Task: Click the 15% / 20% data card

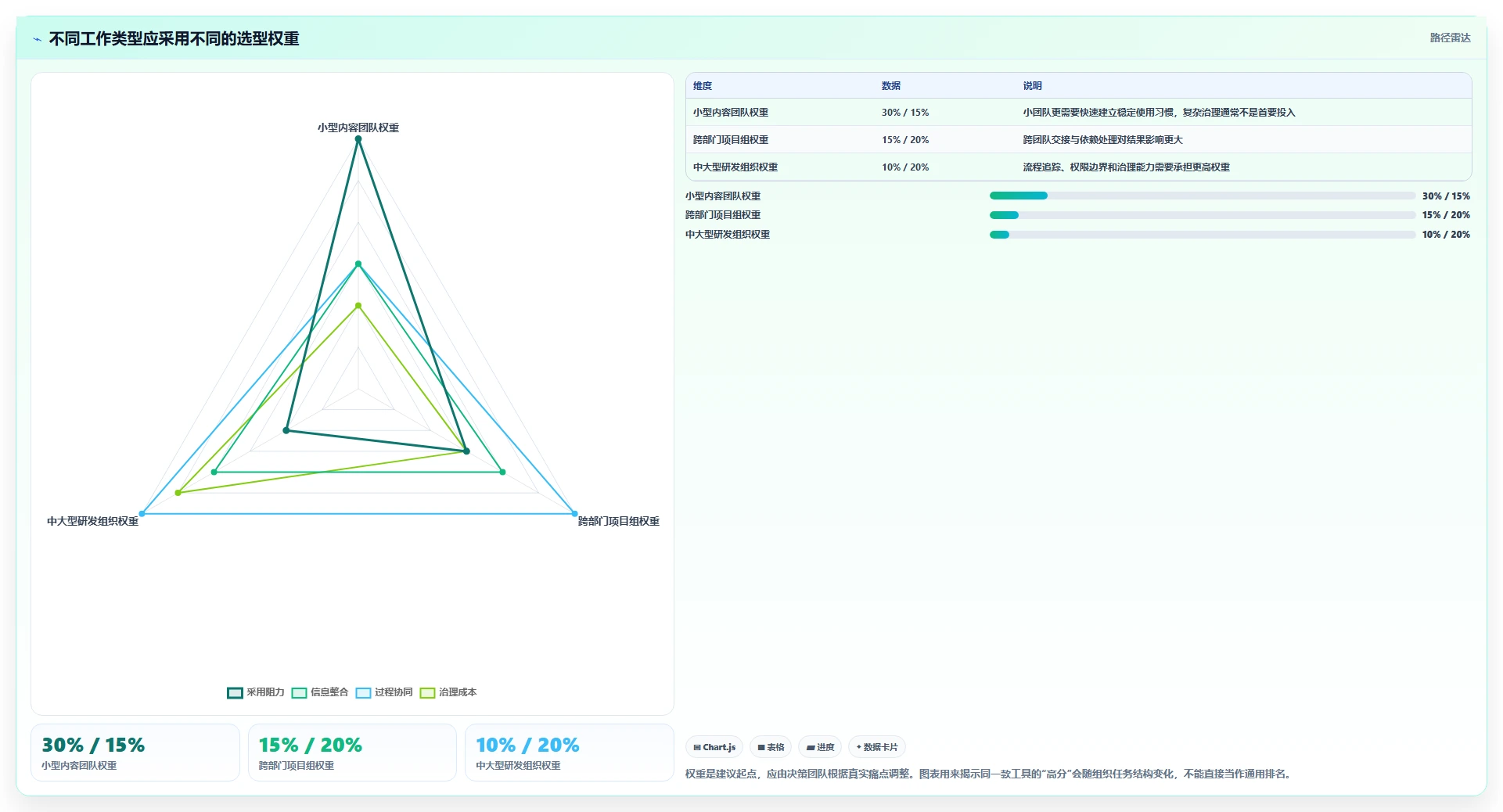Action: point(352,753)
